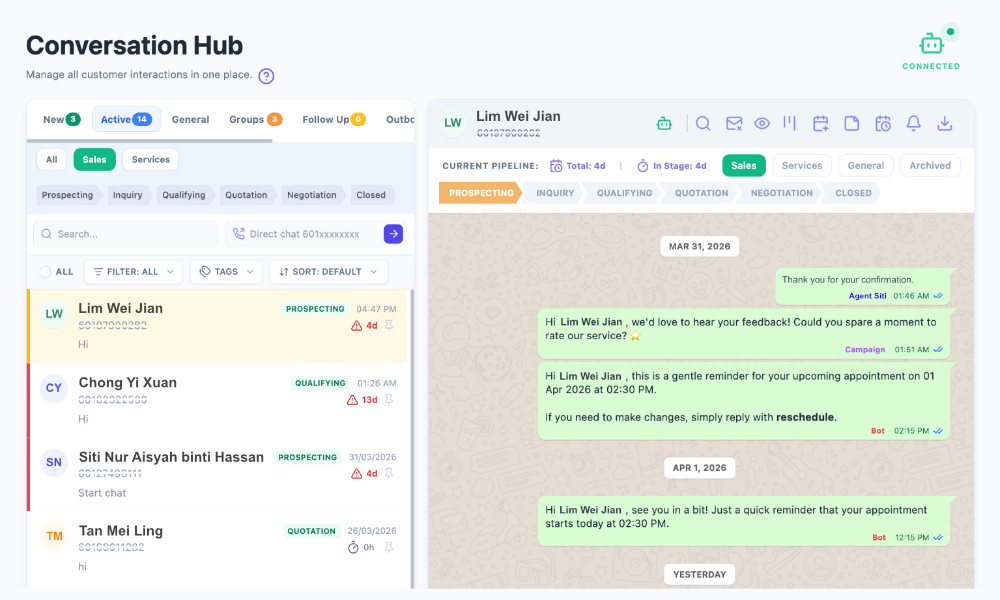Filter list by Qualifying stage

(184, 195)
